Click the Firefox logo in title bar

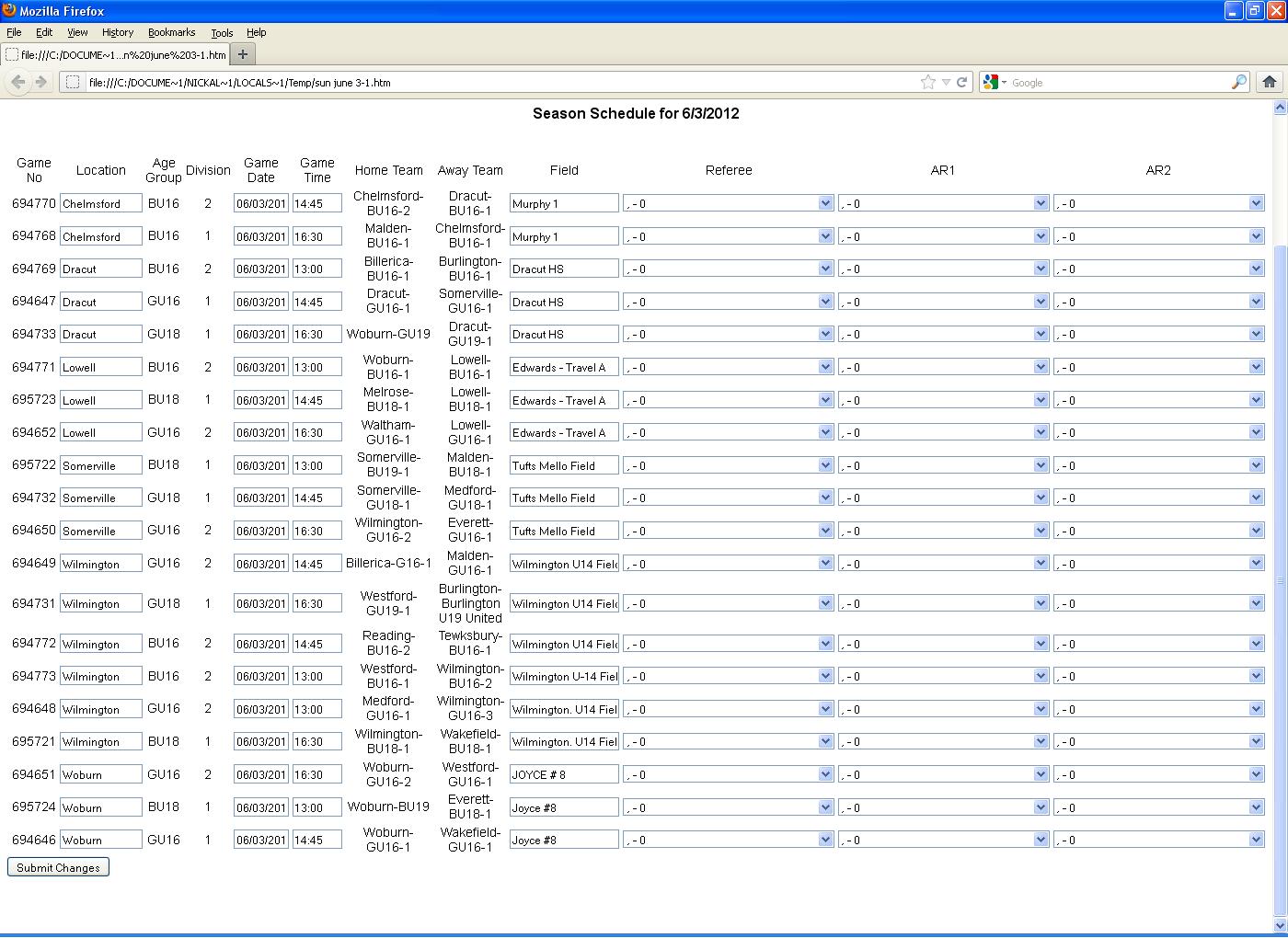pyautogui.click(x=9, y=10)
